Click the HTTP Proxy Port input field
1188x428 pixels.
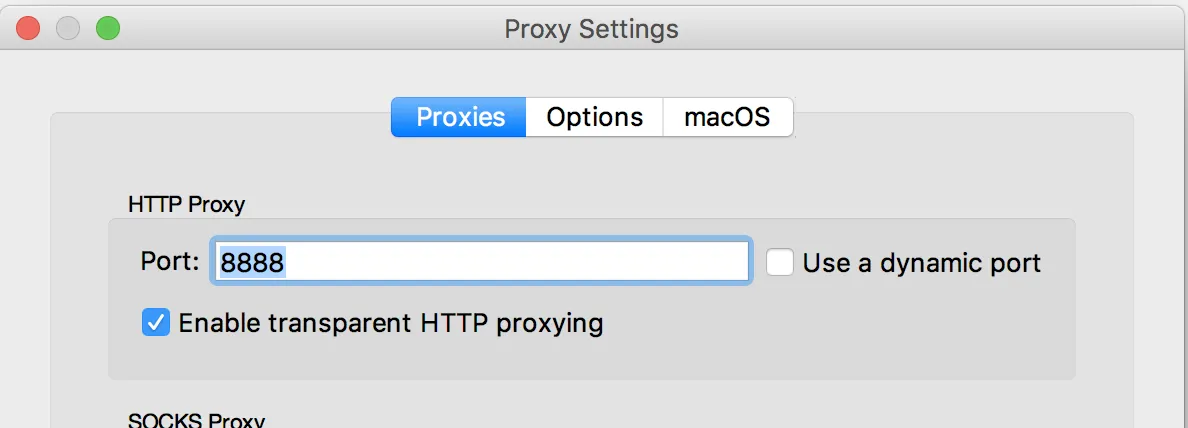tap(480, 262)
